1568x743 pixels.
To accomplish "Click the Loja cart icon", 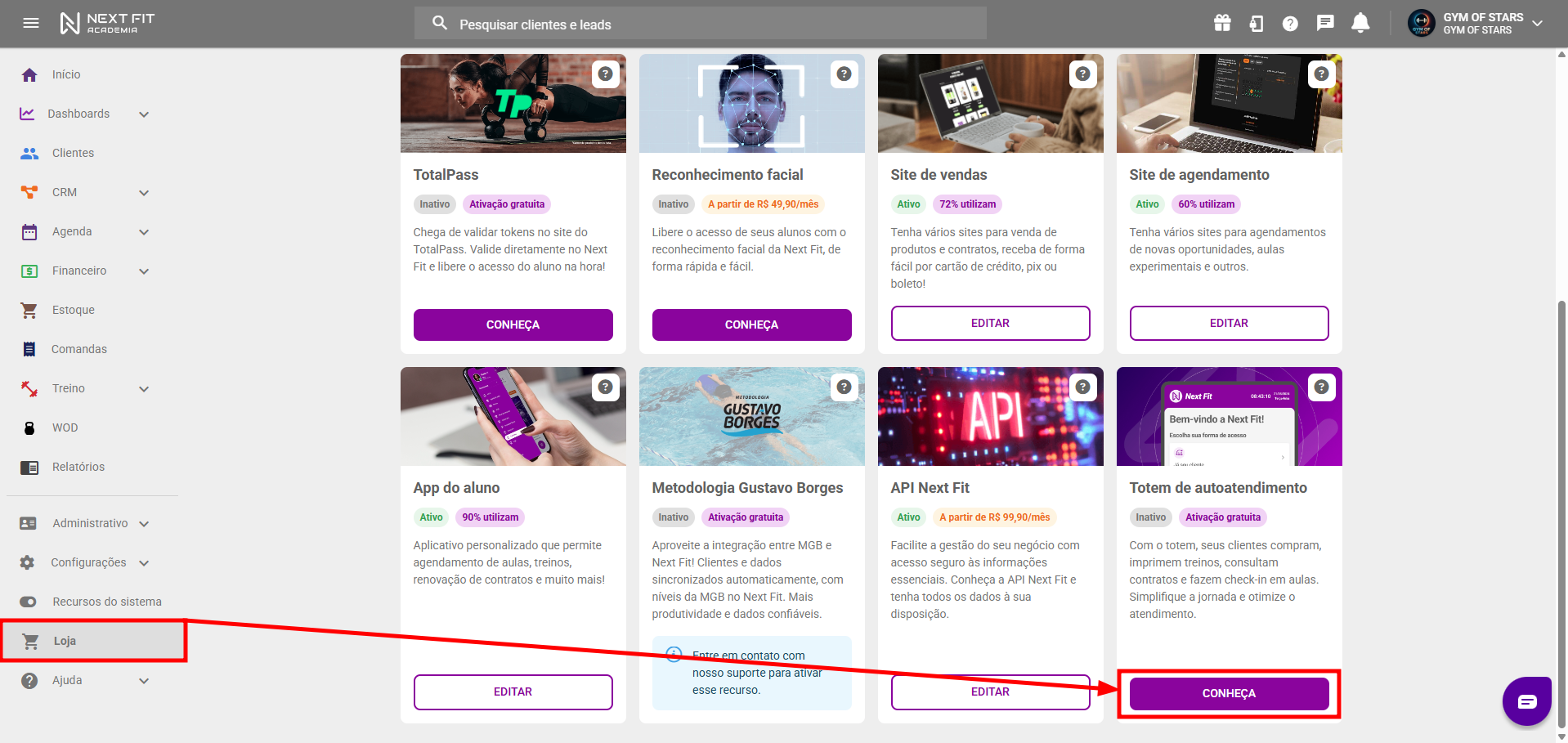I will click(31, 642).
